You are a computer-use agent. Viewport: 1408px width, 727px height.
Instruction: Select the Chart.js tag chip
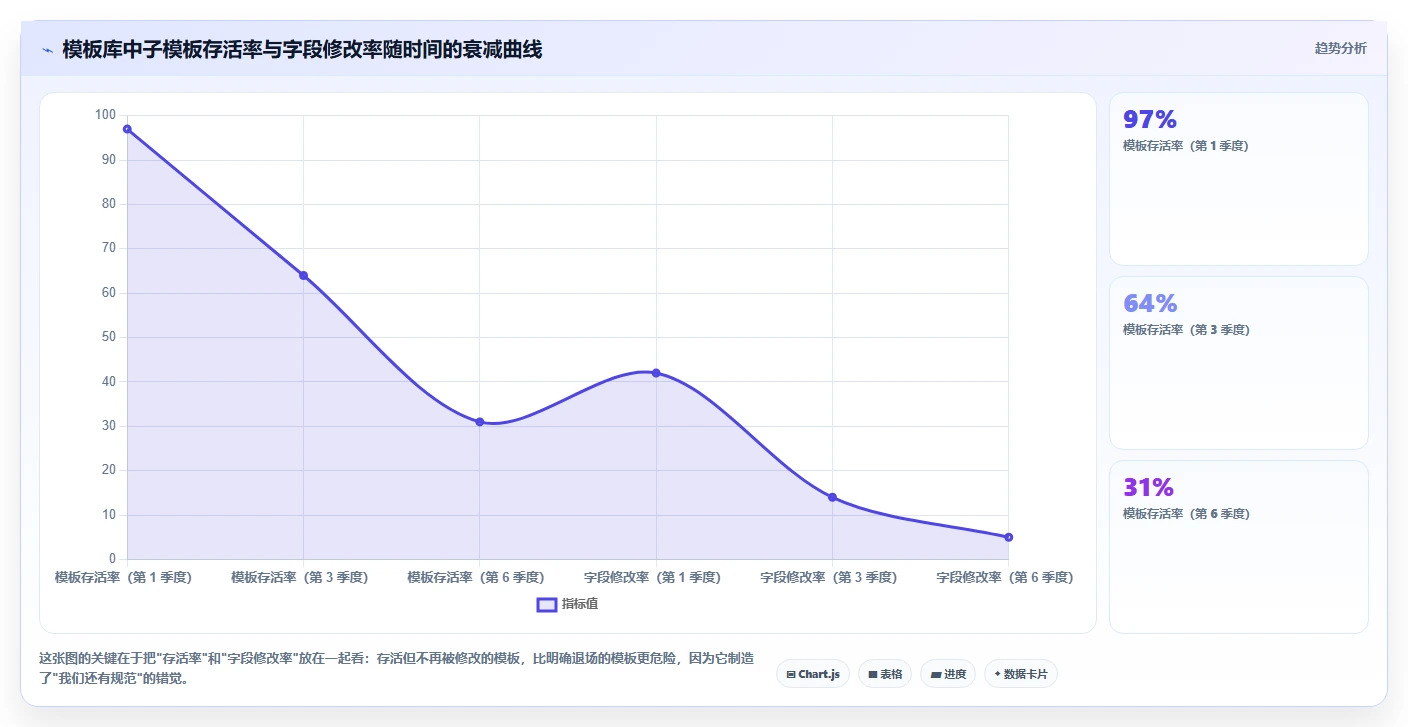[x=813, y=674]
